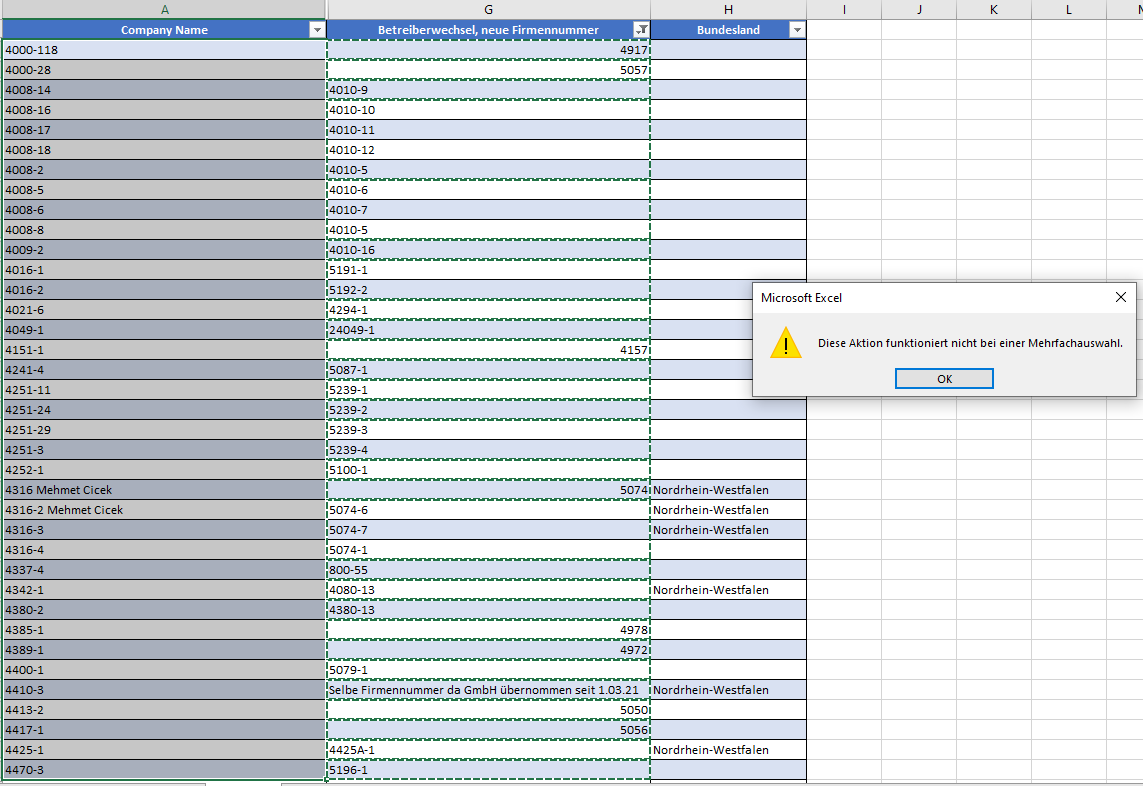The height and width of the screenshot is (786, 1143).
Task: Select the entire column A header
Action: (x=163, y=9)
